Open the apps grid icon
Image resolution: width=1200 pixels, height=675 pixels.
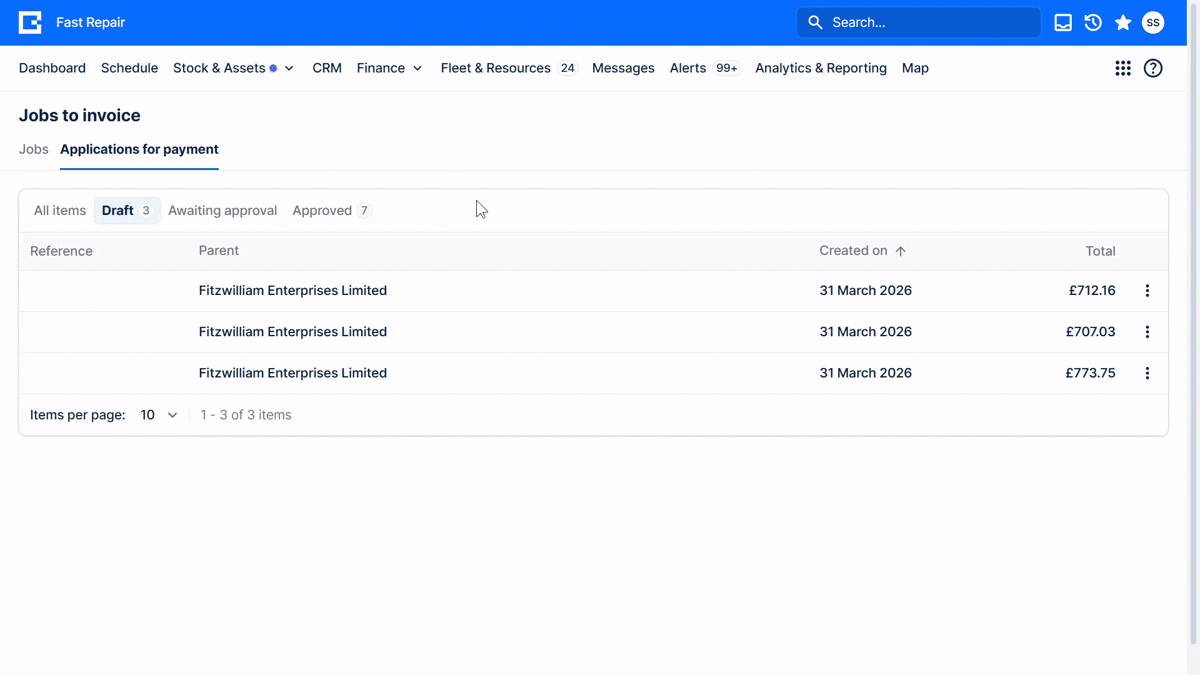pos(1123,68)
